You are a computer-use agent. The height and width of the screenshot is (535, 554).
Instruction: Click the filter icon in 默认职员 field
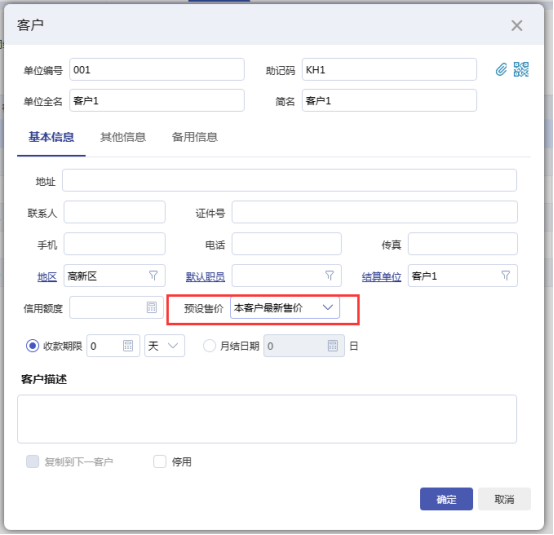pos(329,276)
